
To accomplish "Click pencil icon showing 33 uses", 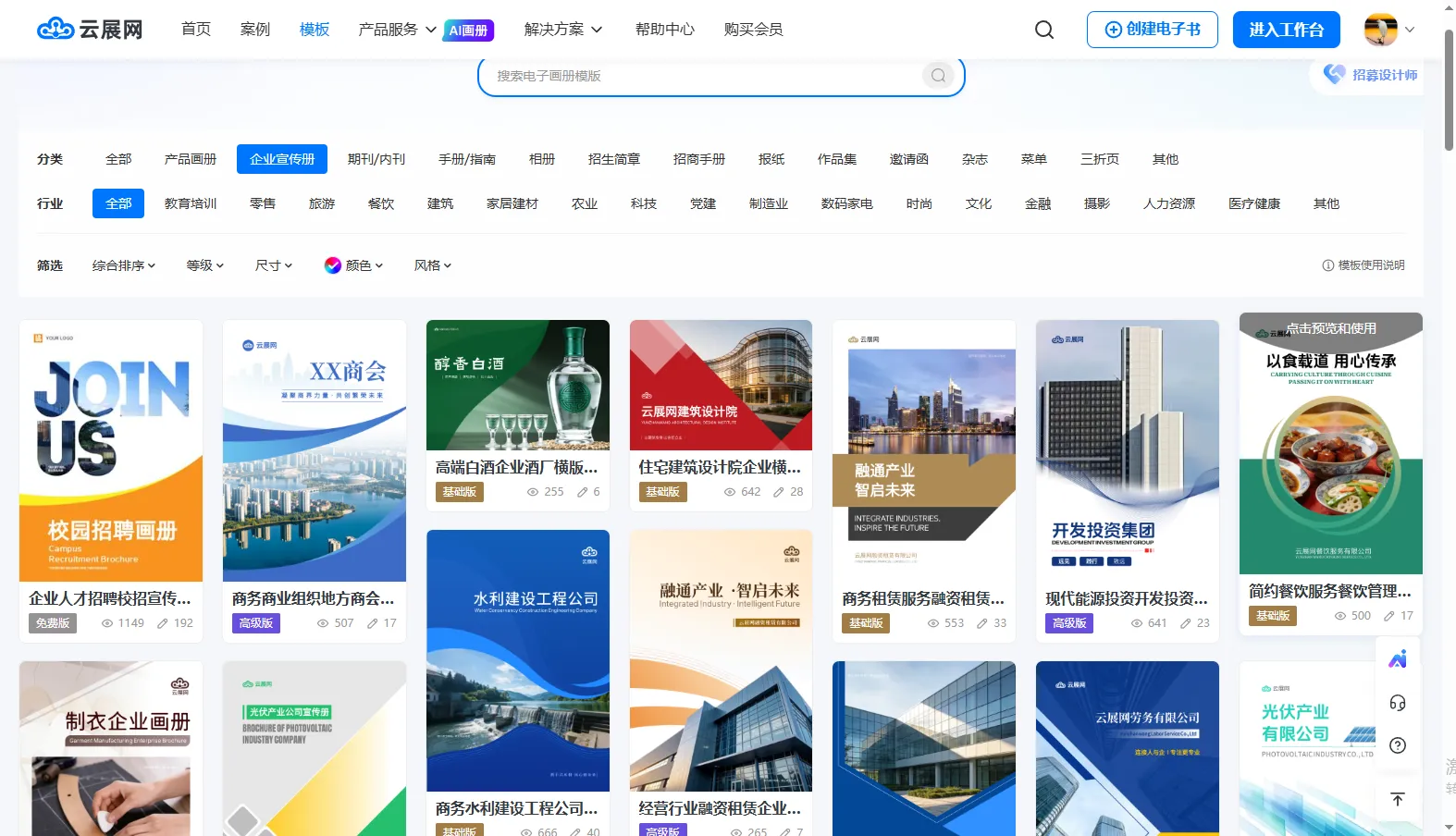I will pos(982,623).
